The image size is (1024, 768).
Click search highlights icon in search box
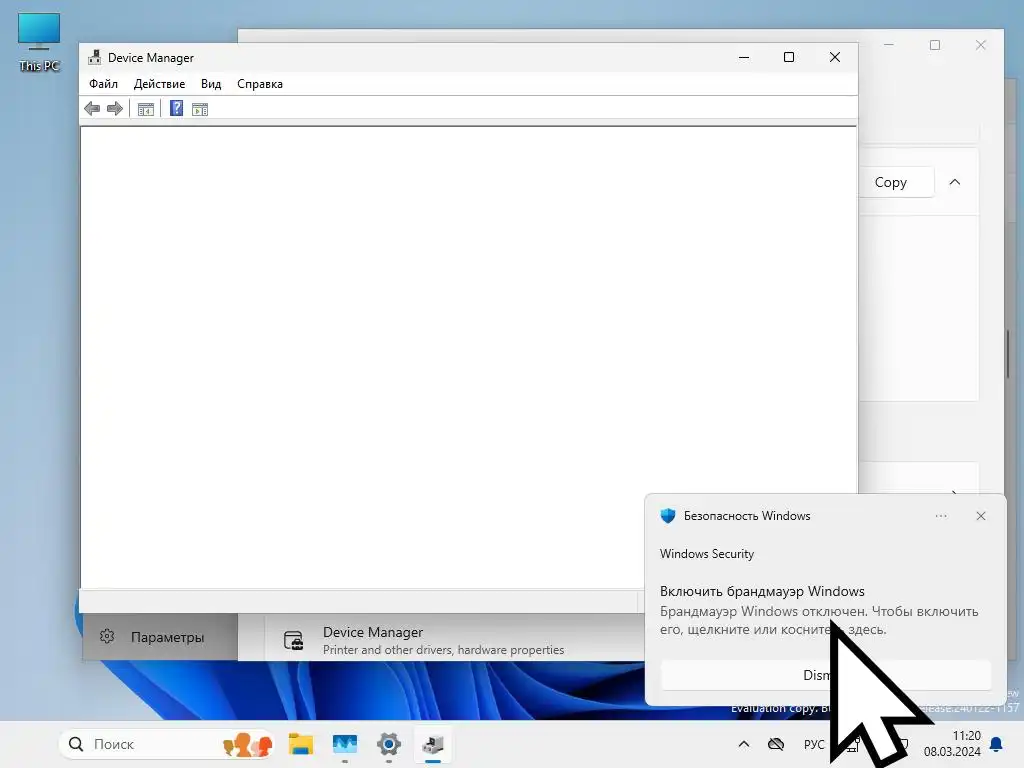247,744
